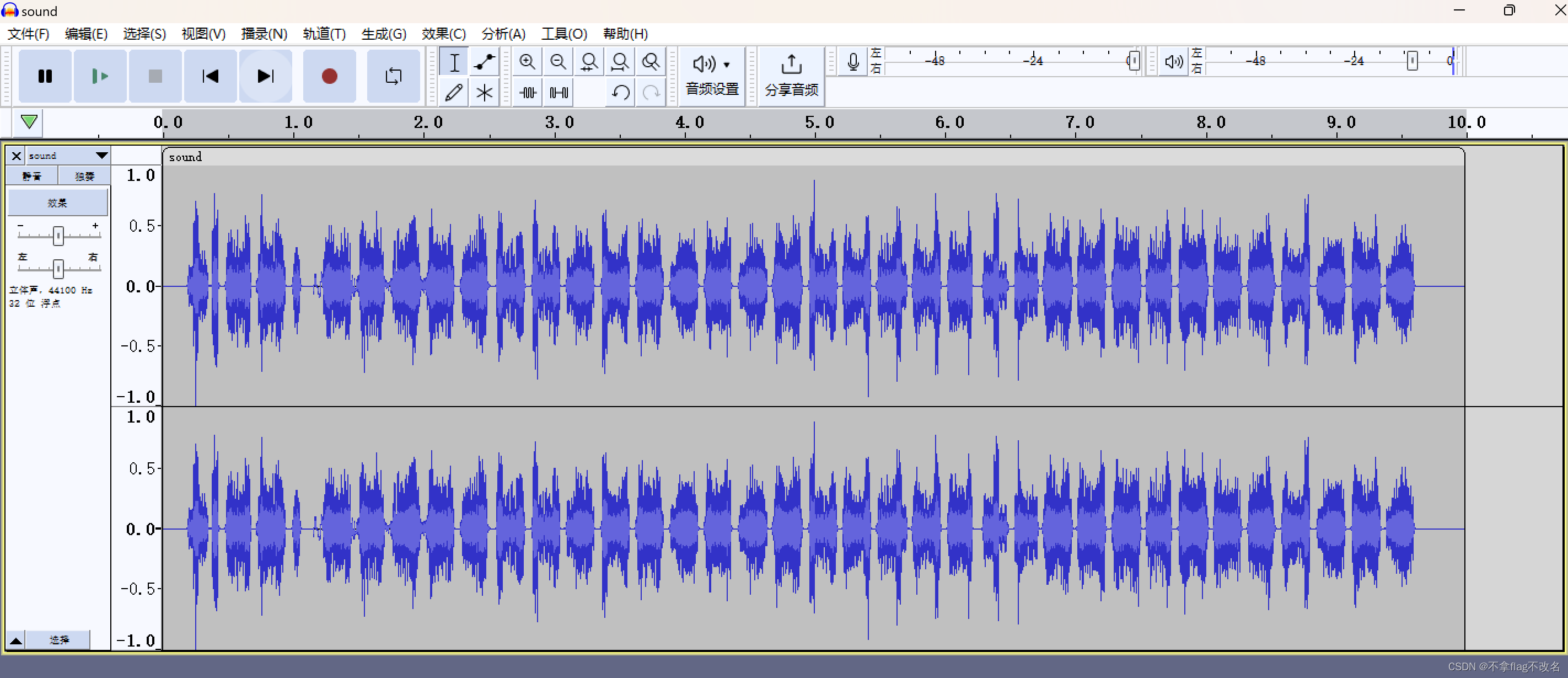Click the sound clip title bar
The height and width of the screenshot is (678, 1568).
click(813, 157)
